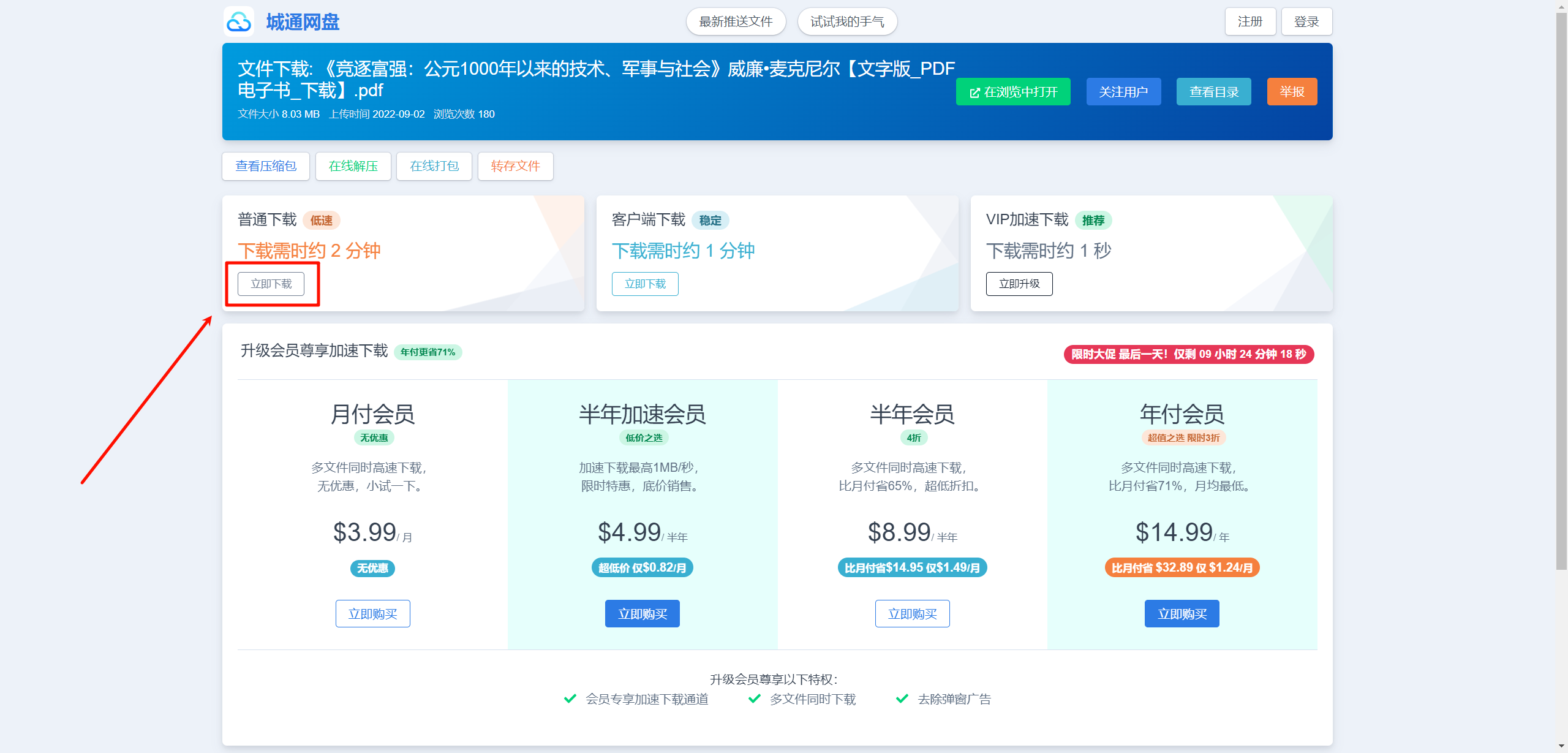This screenshot has height=753, width=1568.
Task: Click 立即下载 under 客户端下载
Action: (645, 284)
